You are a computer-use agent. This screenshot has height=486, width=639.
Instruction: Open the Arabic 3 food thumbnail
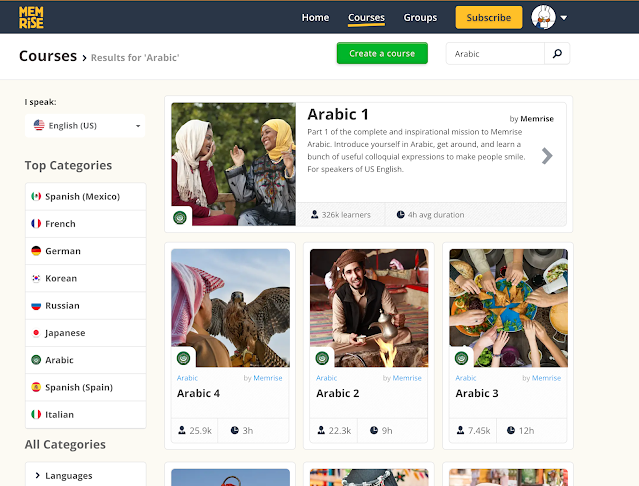(508, 308)
